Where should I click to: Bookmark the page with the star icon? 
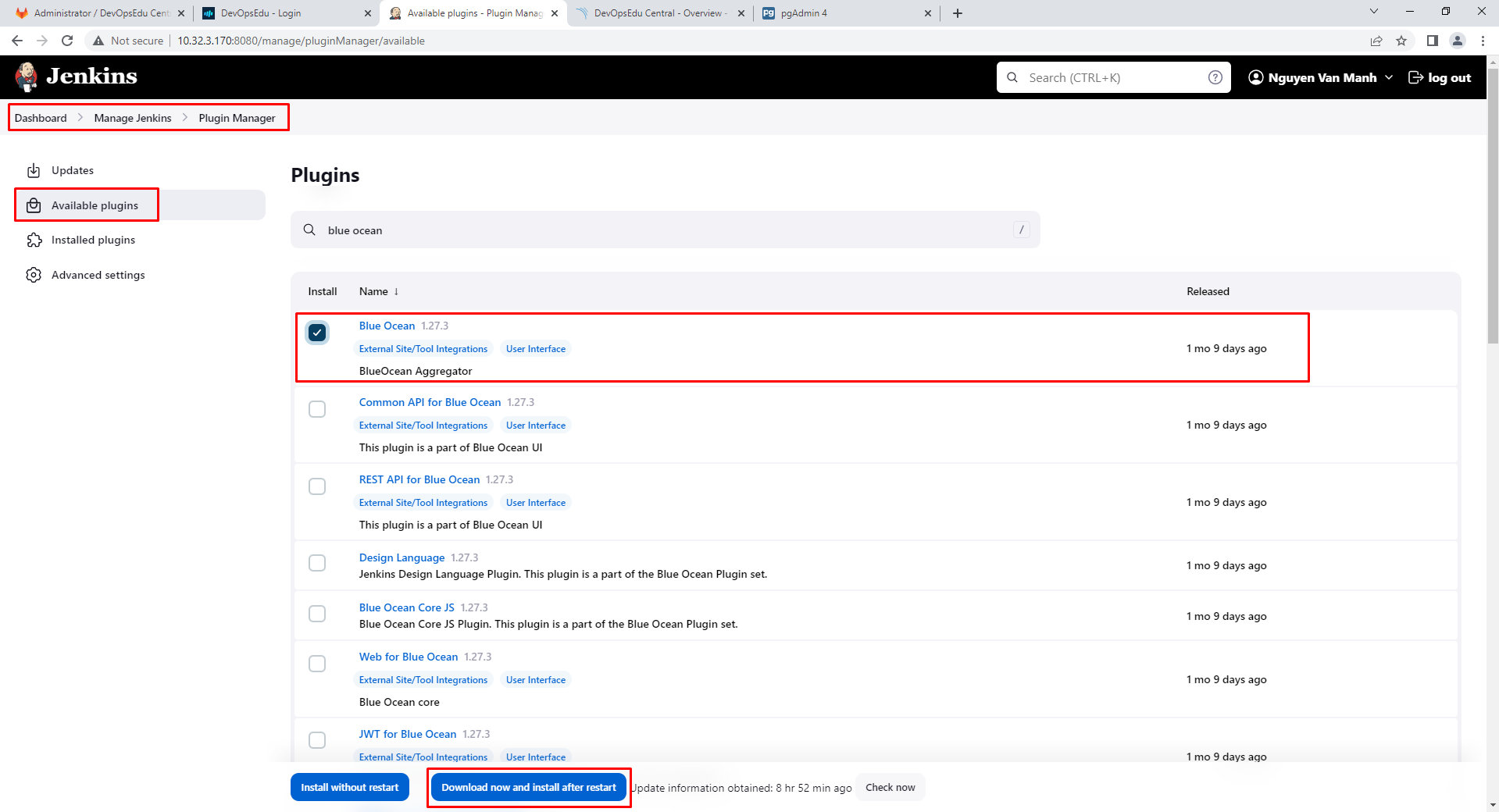[1401, 41]
